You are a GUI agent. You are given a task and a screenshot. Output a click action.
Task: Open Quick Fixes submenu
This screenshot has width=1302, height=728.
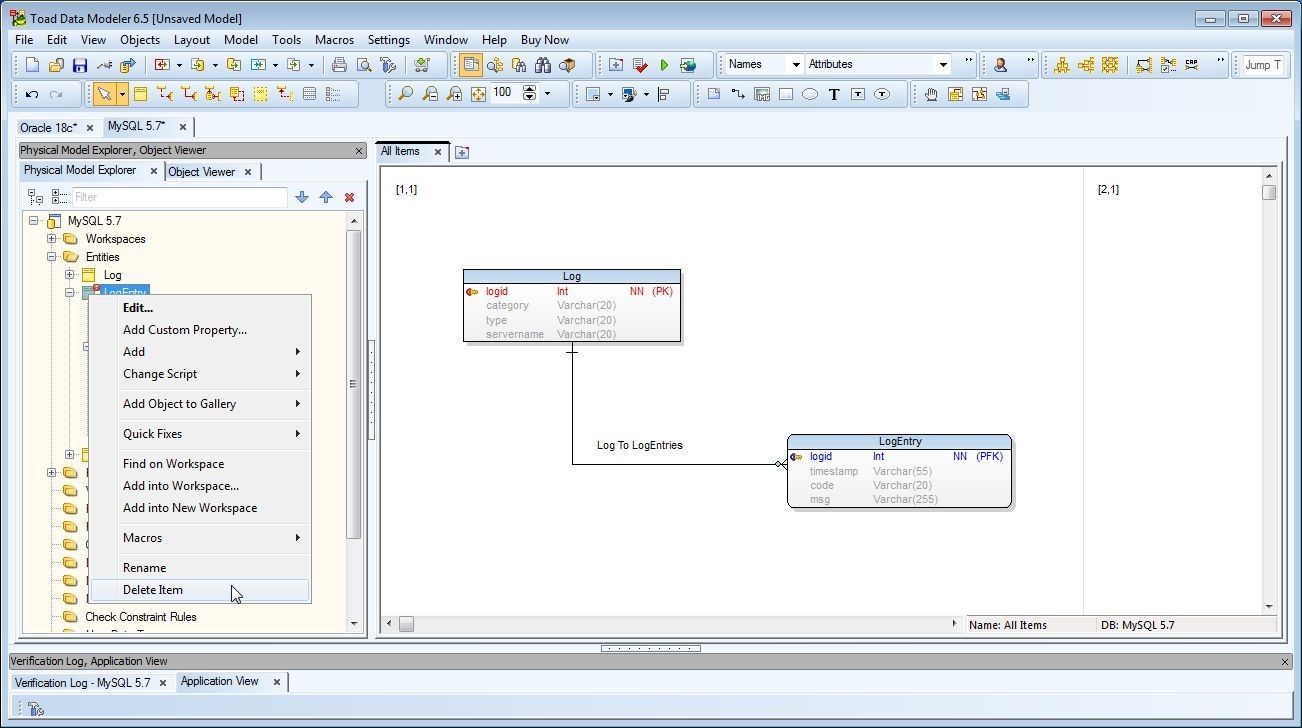[200, 434]
